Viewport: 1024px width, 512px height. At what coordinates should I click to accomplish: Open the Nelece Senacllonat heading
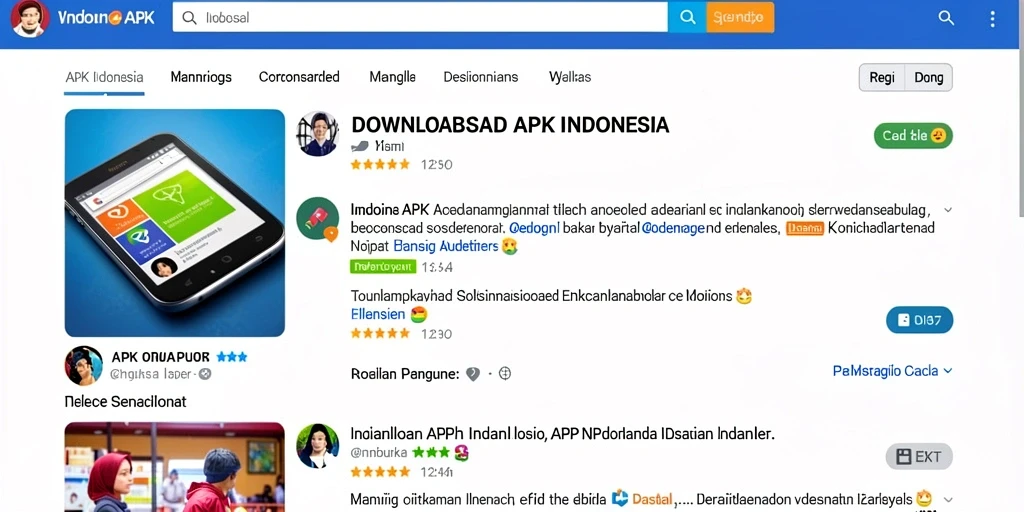click(125, 402)
